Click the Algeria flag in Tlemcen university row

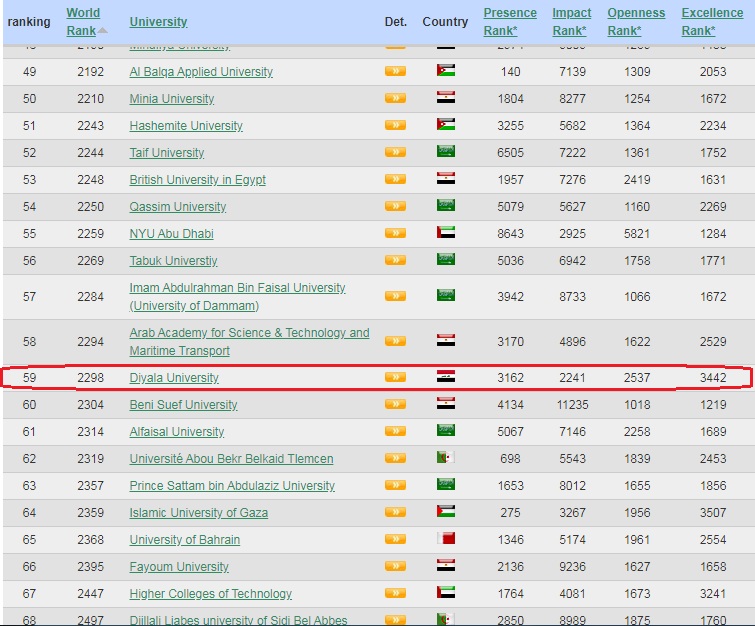click(x=446, y=457)
